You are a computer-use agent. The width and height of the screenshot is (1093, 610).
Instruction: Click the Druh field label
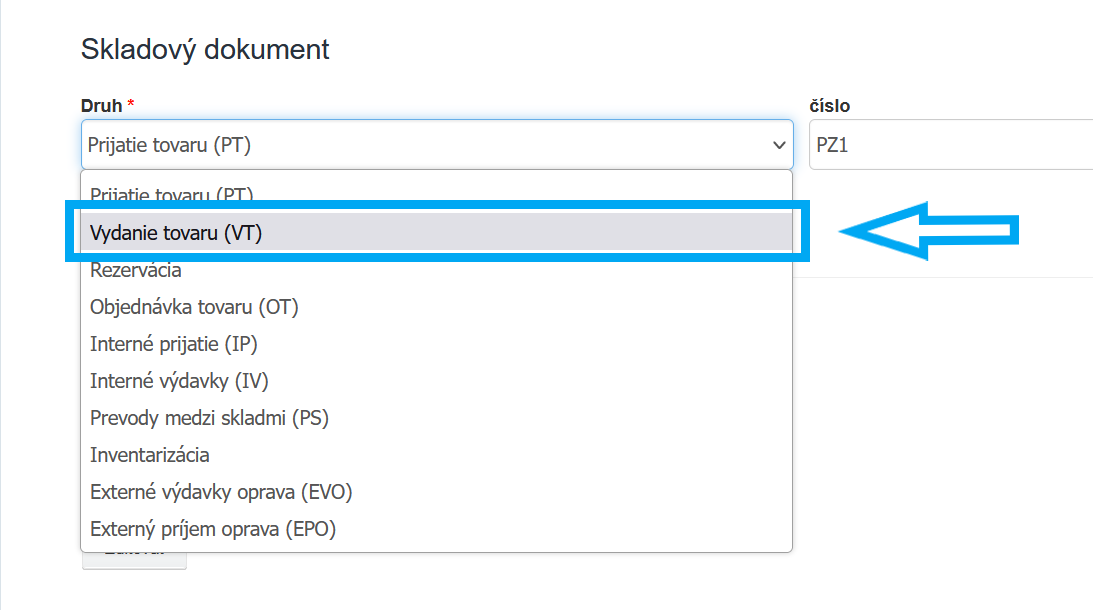pyautogui.click(x=101, y=106)
